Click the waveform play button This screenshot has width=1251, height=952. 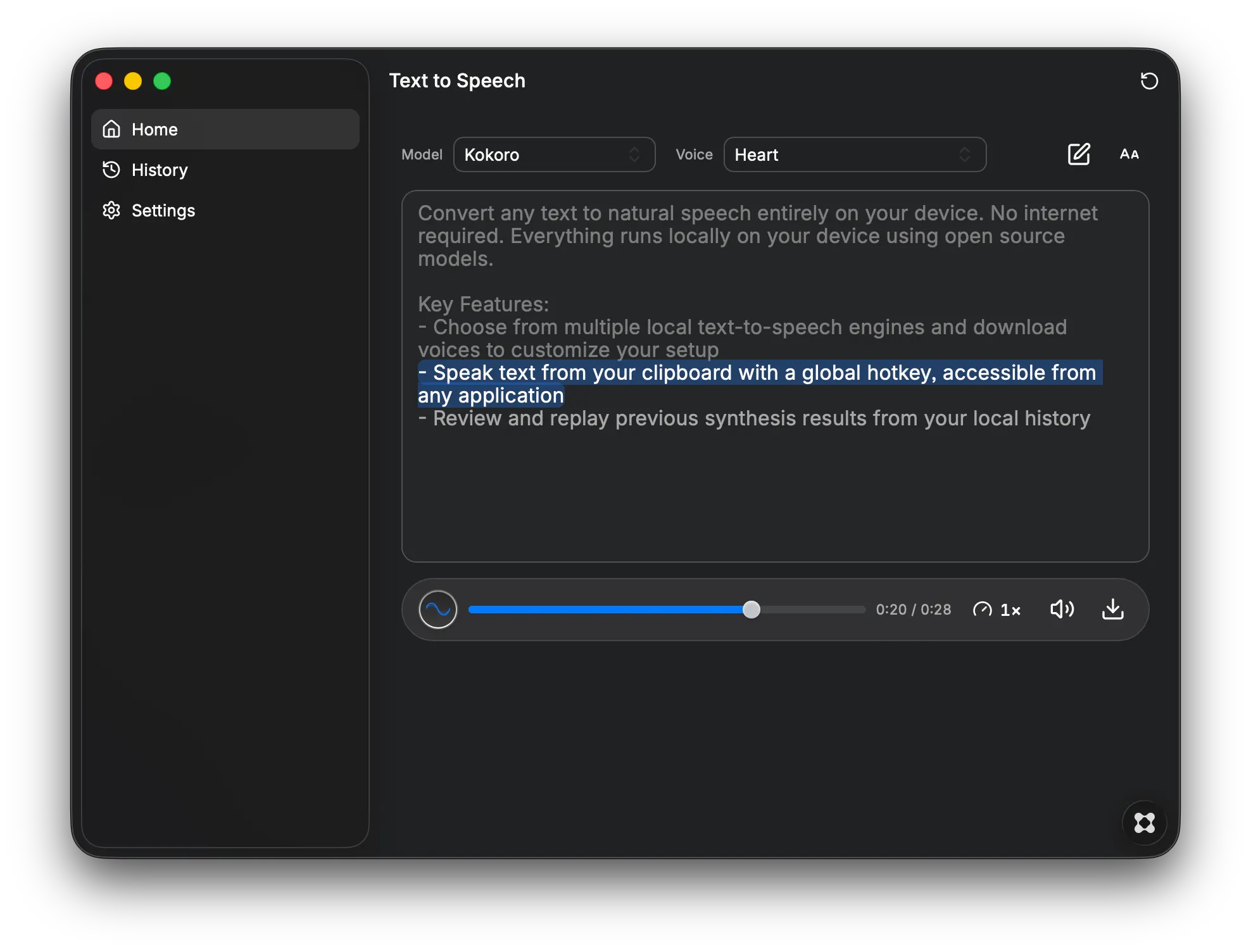[437, 610]
